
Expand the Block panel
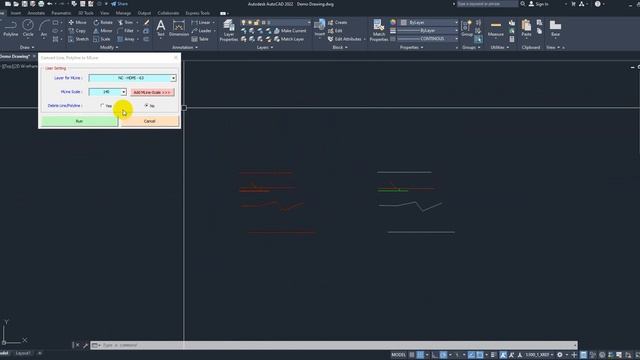(340, 47)
